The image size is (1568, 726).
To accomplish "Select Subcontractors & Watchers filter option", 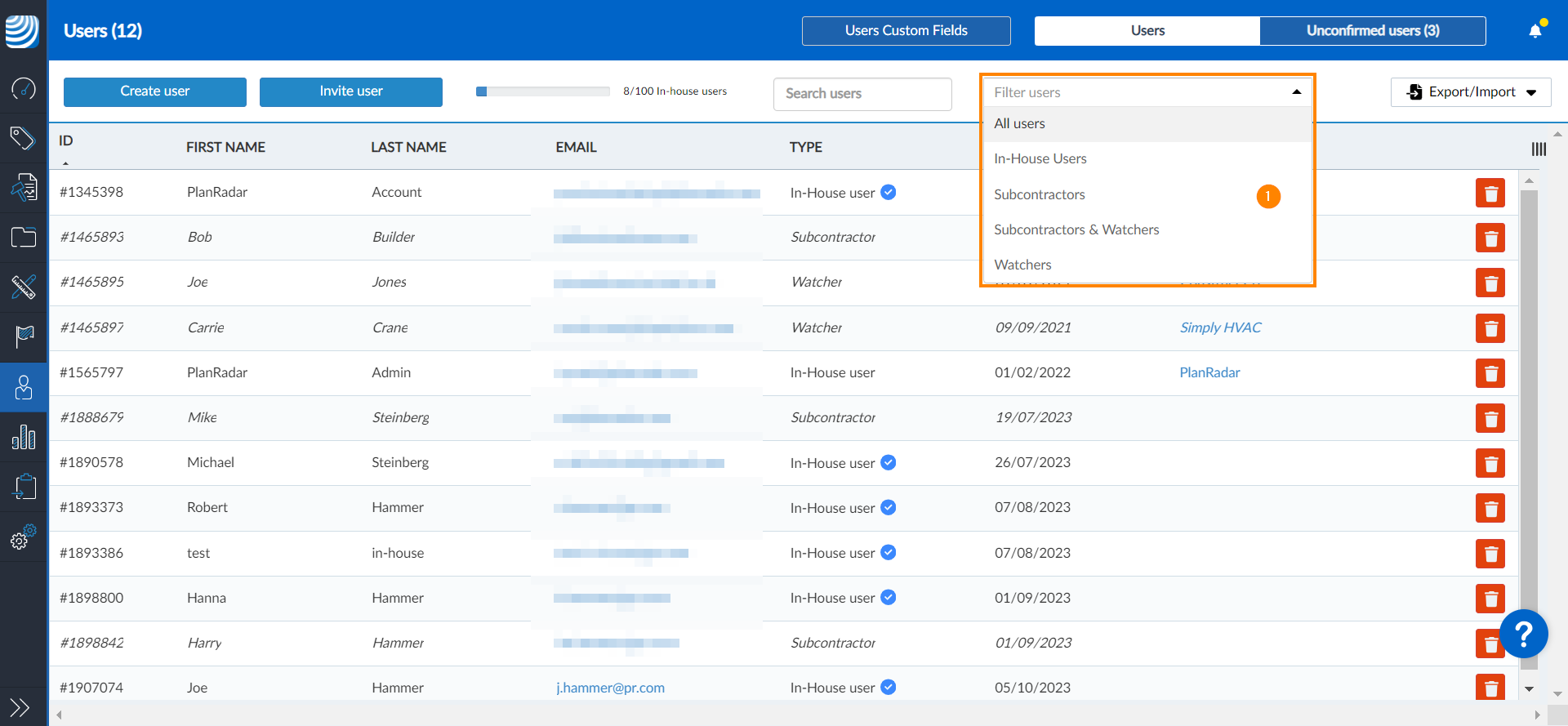I will coord(1147,229).
